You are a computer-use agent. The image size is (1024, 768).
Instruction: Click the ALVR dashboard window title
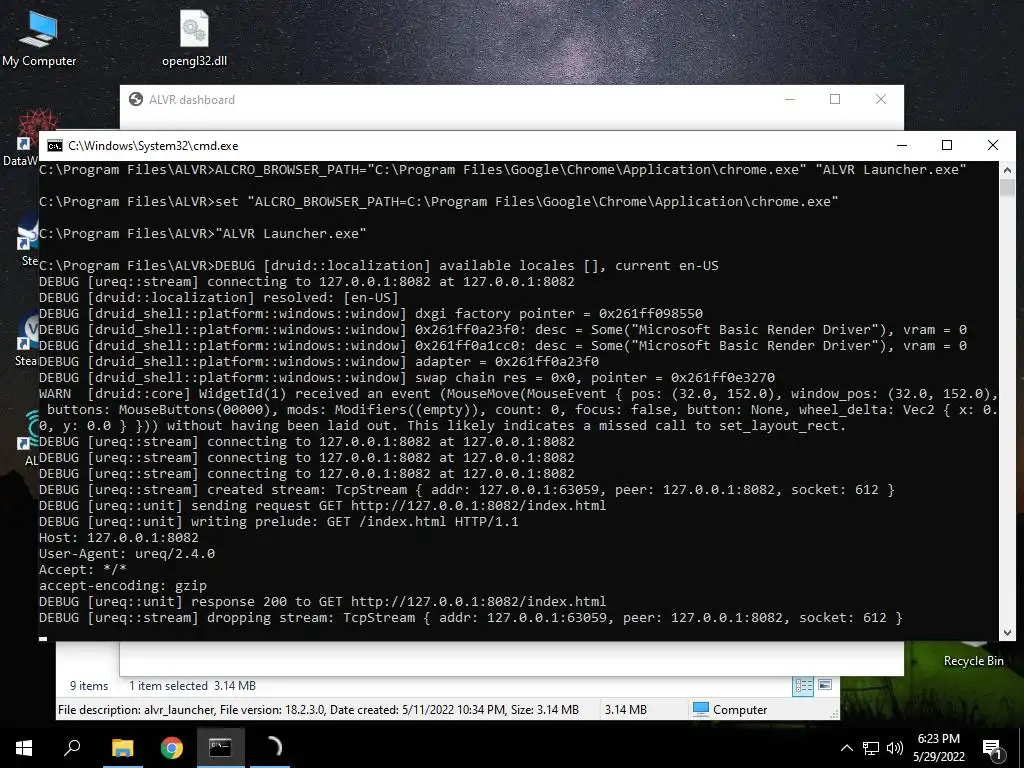[x=191, y=100]
